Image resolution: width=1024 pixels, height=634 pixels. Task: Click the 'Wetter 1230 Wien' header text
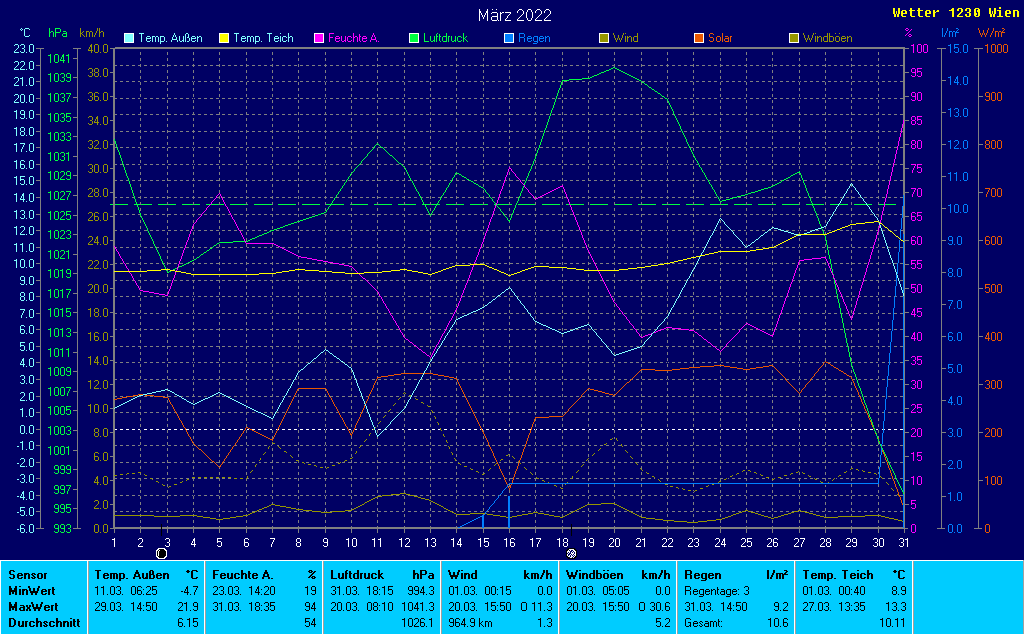[x=955, y=13]
